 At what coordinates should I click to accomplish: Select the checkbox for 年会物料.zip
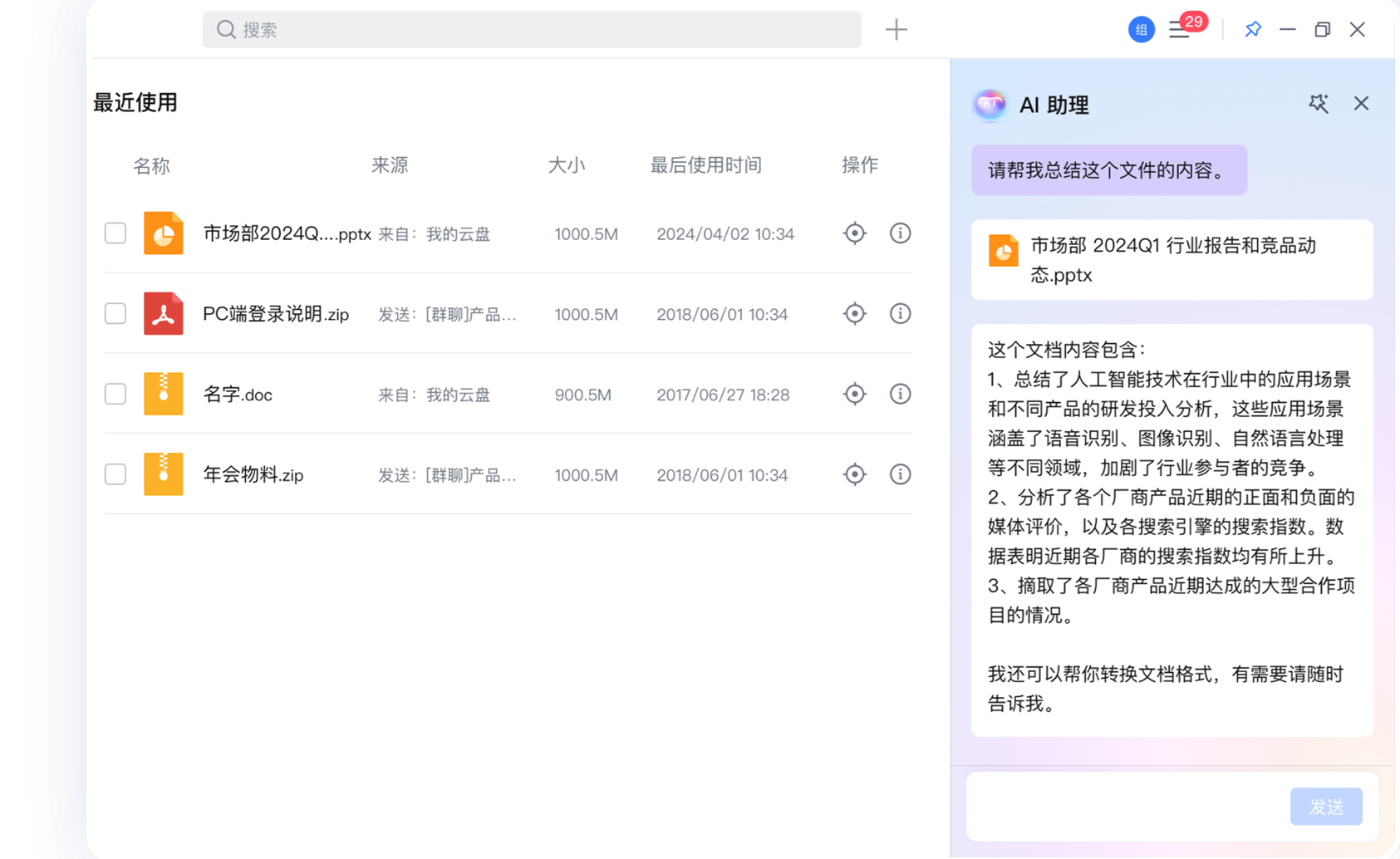(x=115, y=474)
